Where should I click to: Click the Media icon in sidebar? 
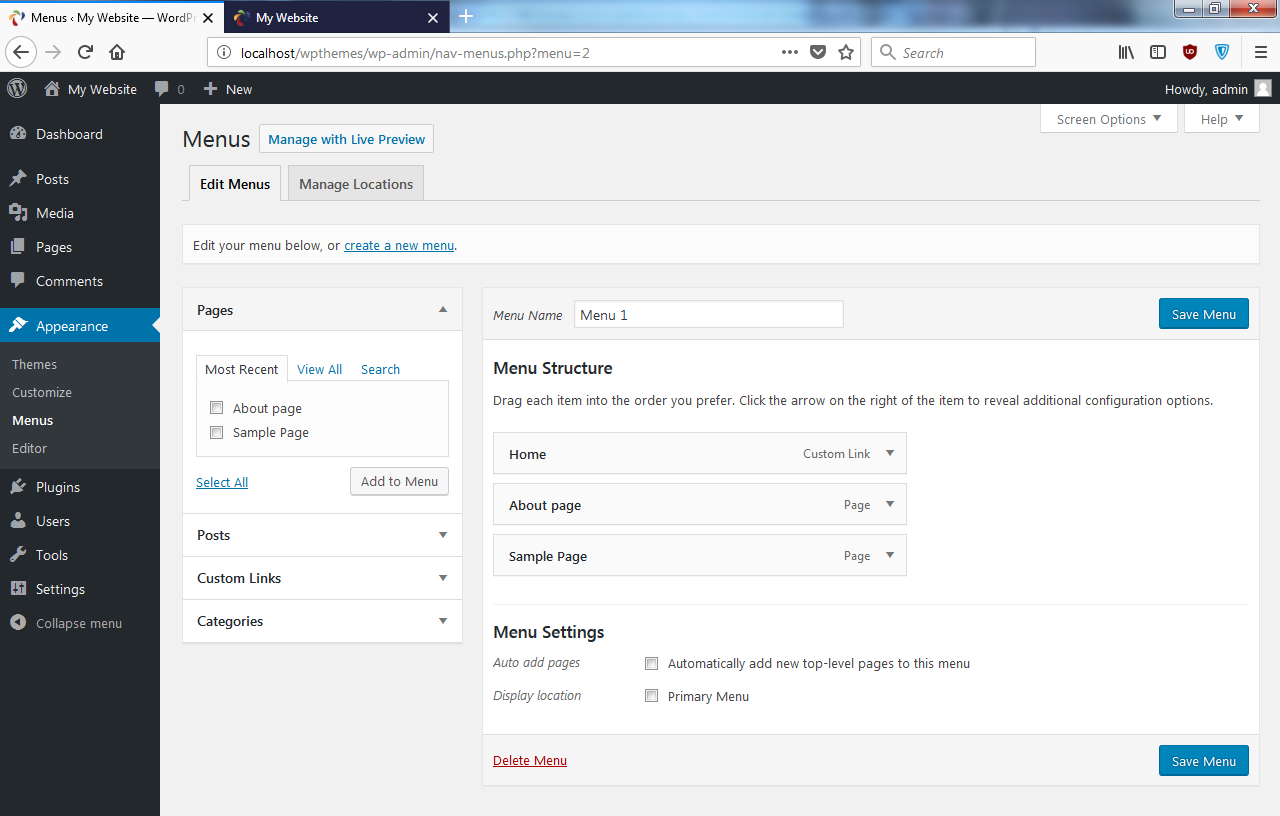pos(18,213)
